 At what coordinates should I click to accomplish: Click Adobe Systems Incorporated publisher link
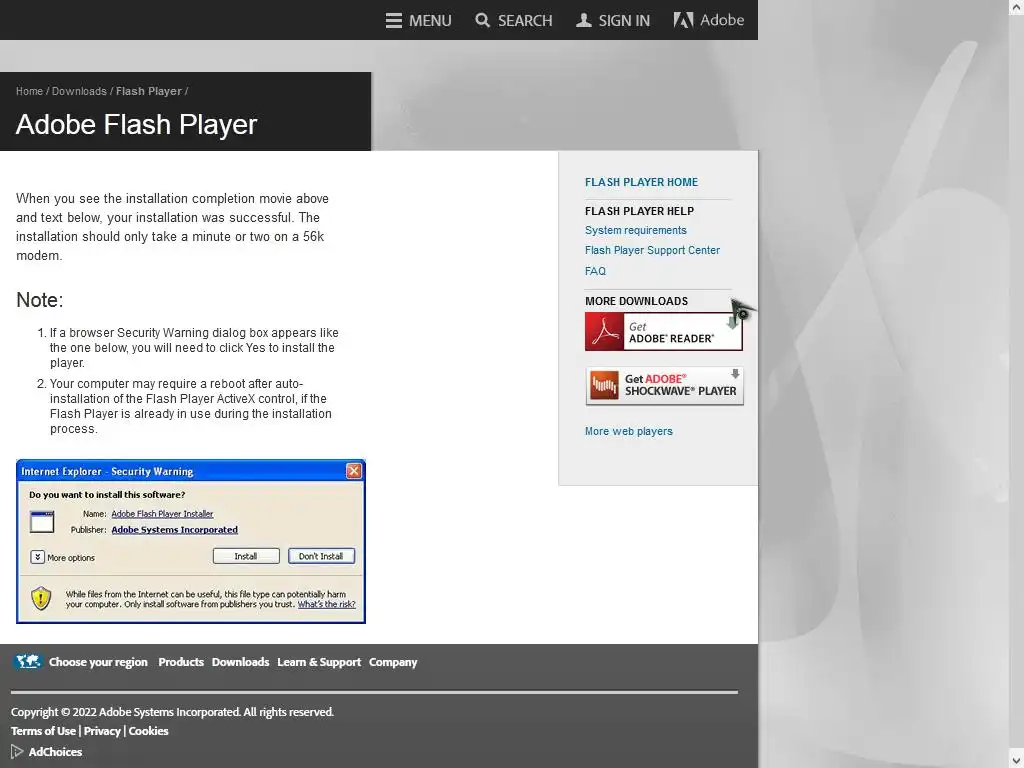point(174,530)
